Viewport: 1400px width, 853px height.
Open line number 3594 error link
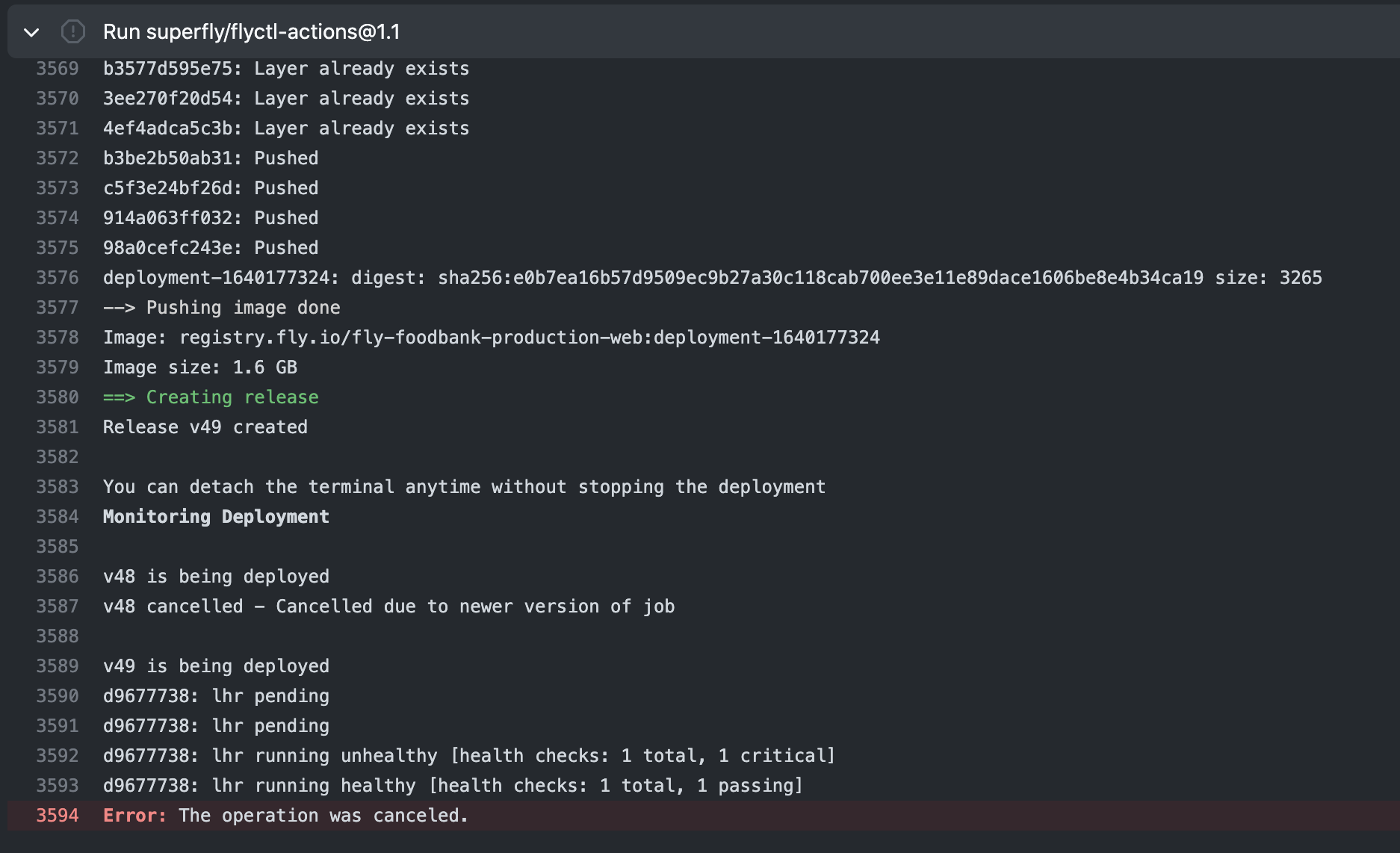(58, 816)
